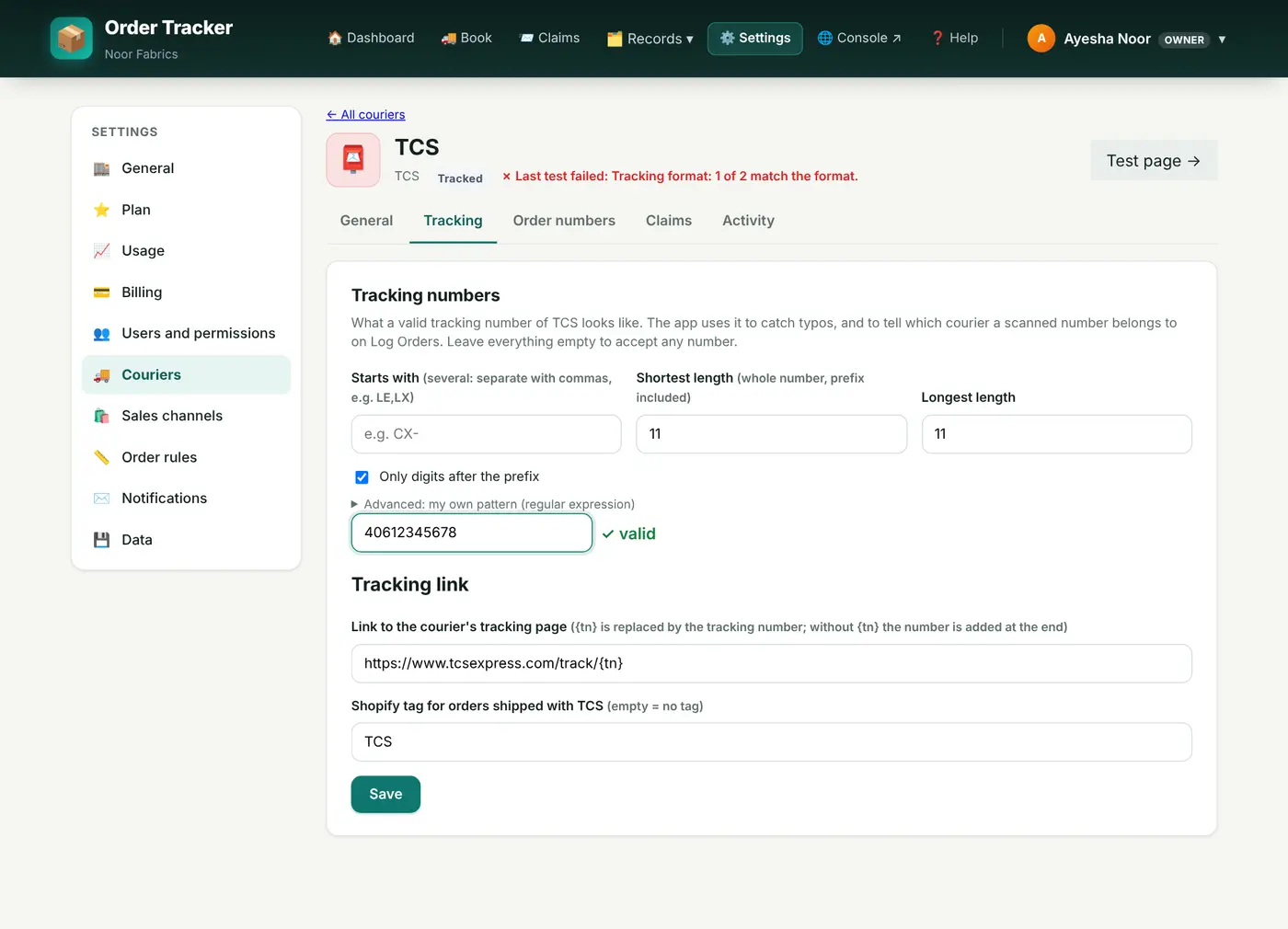This screenshot has height=929, width=1288.
Task: Click the Tracked status badge
Action: [x=460, y=178]
